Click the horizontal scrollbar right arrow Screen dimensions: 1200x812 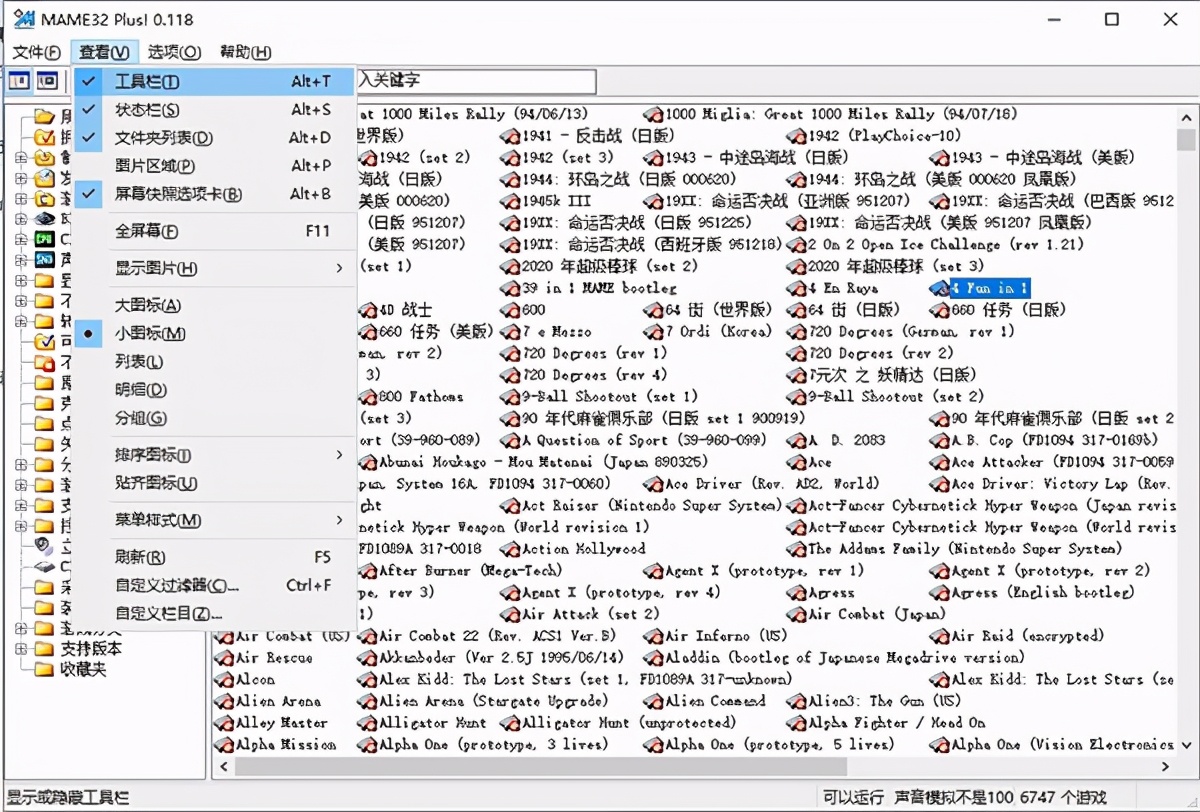1165,766
